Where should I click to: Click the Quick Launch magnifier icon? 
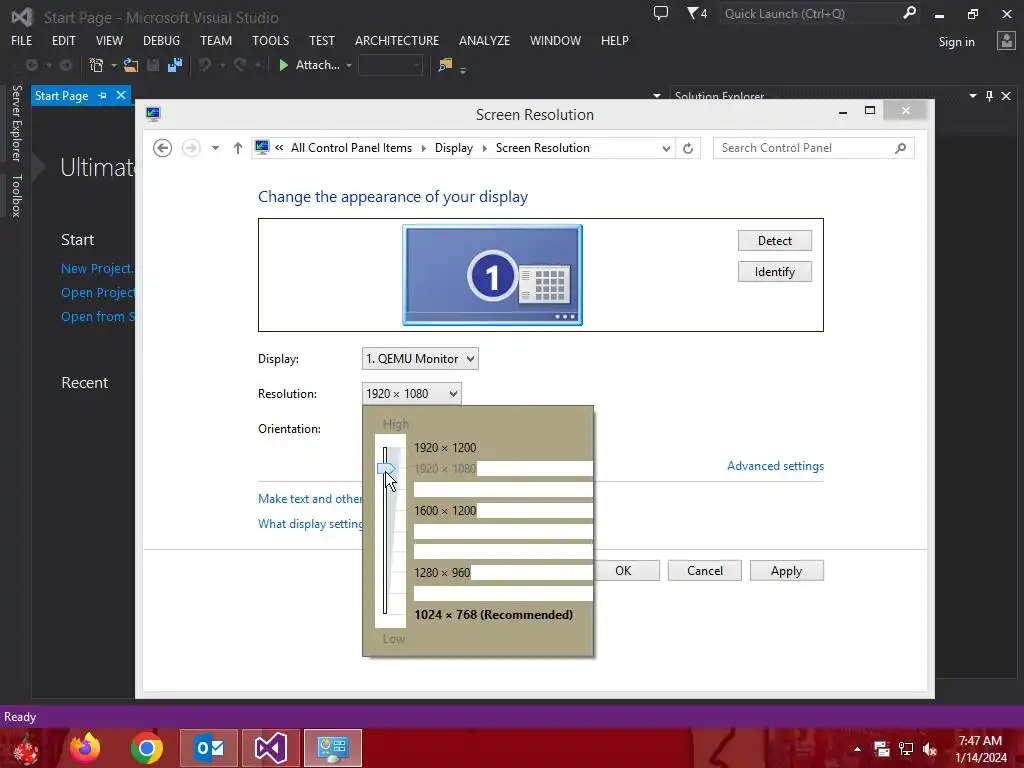point(909,13)
